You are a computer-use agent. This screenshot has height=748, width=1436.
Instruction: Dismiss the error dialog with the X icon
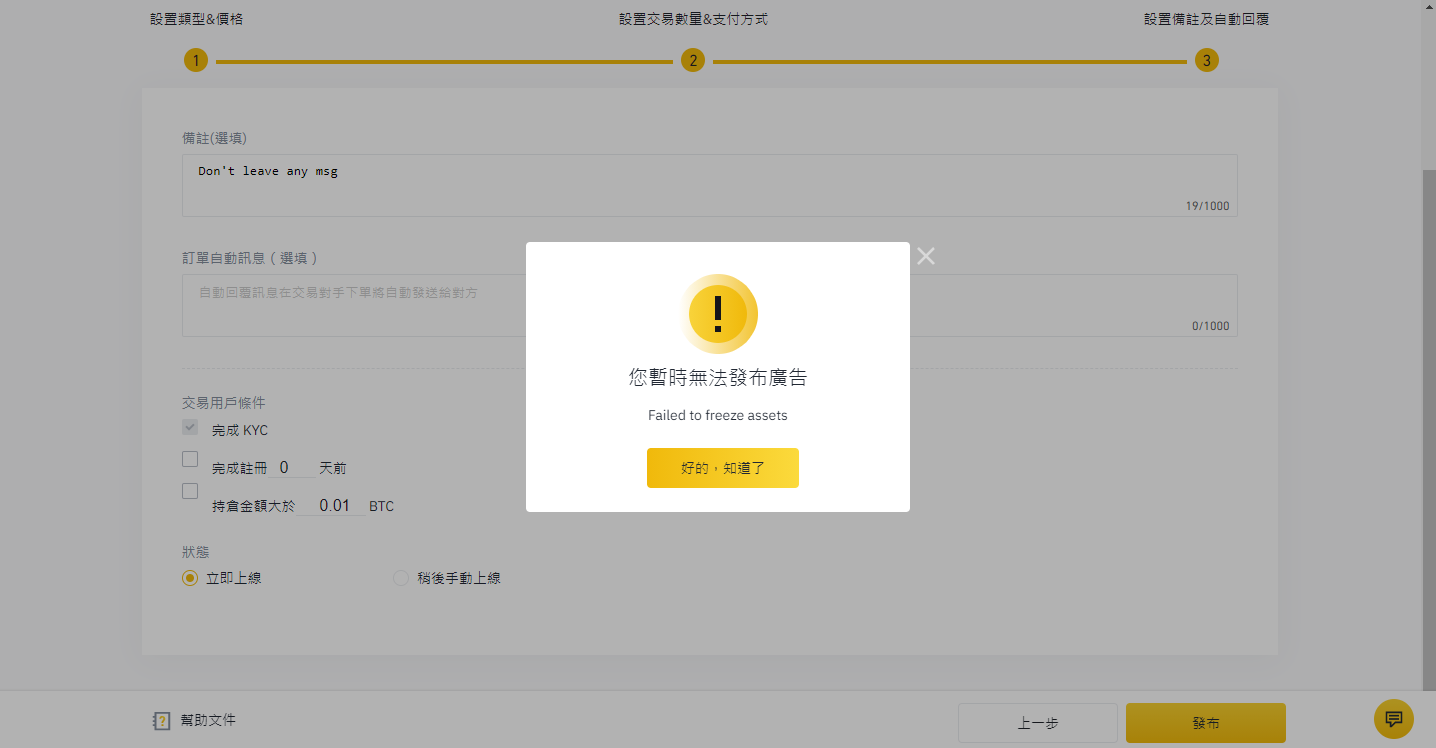(x=925, y=256)
